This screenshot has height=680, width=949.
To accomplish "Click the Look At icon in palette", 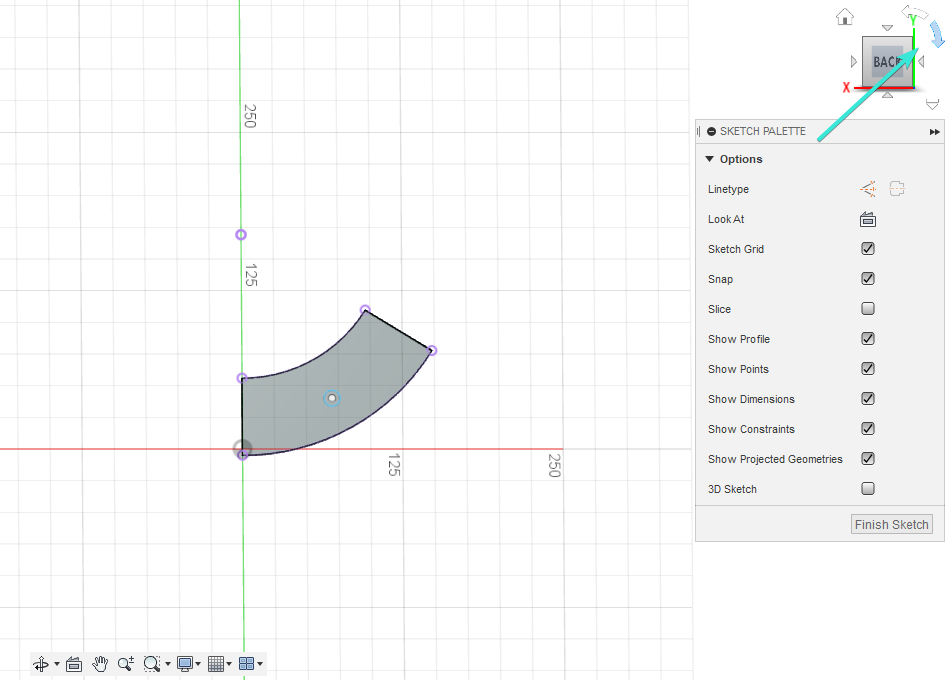I will 868,219.
